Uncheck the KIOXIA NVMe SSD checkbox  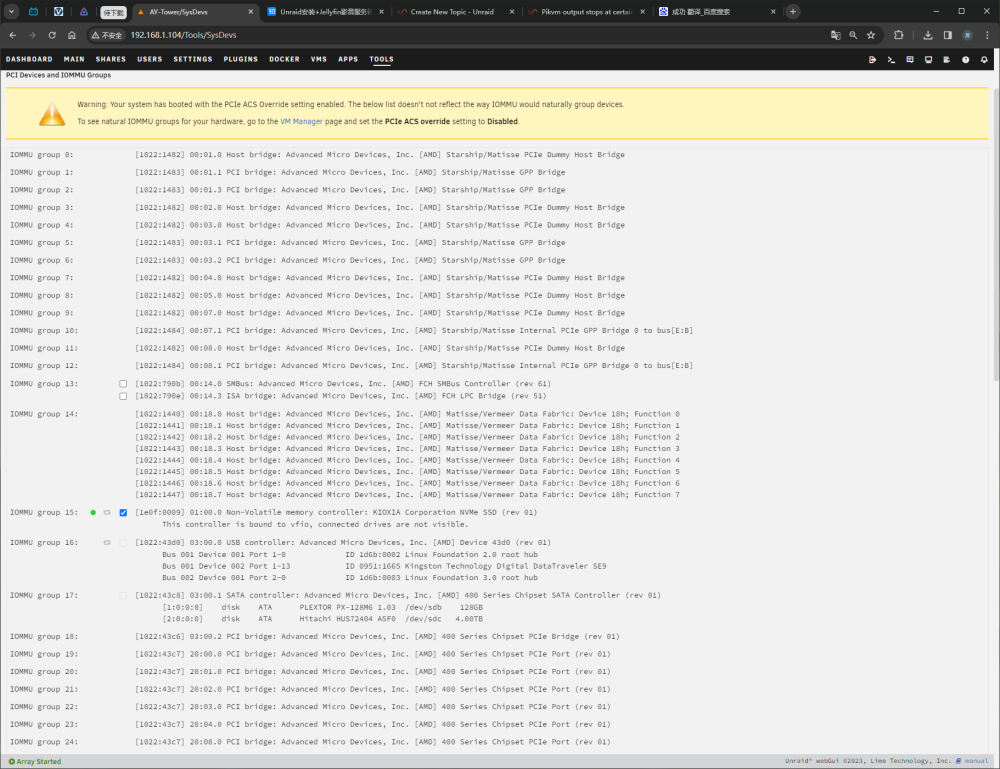click(x=123, y=513)
